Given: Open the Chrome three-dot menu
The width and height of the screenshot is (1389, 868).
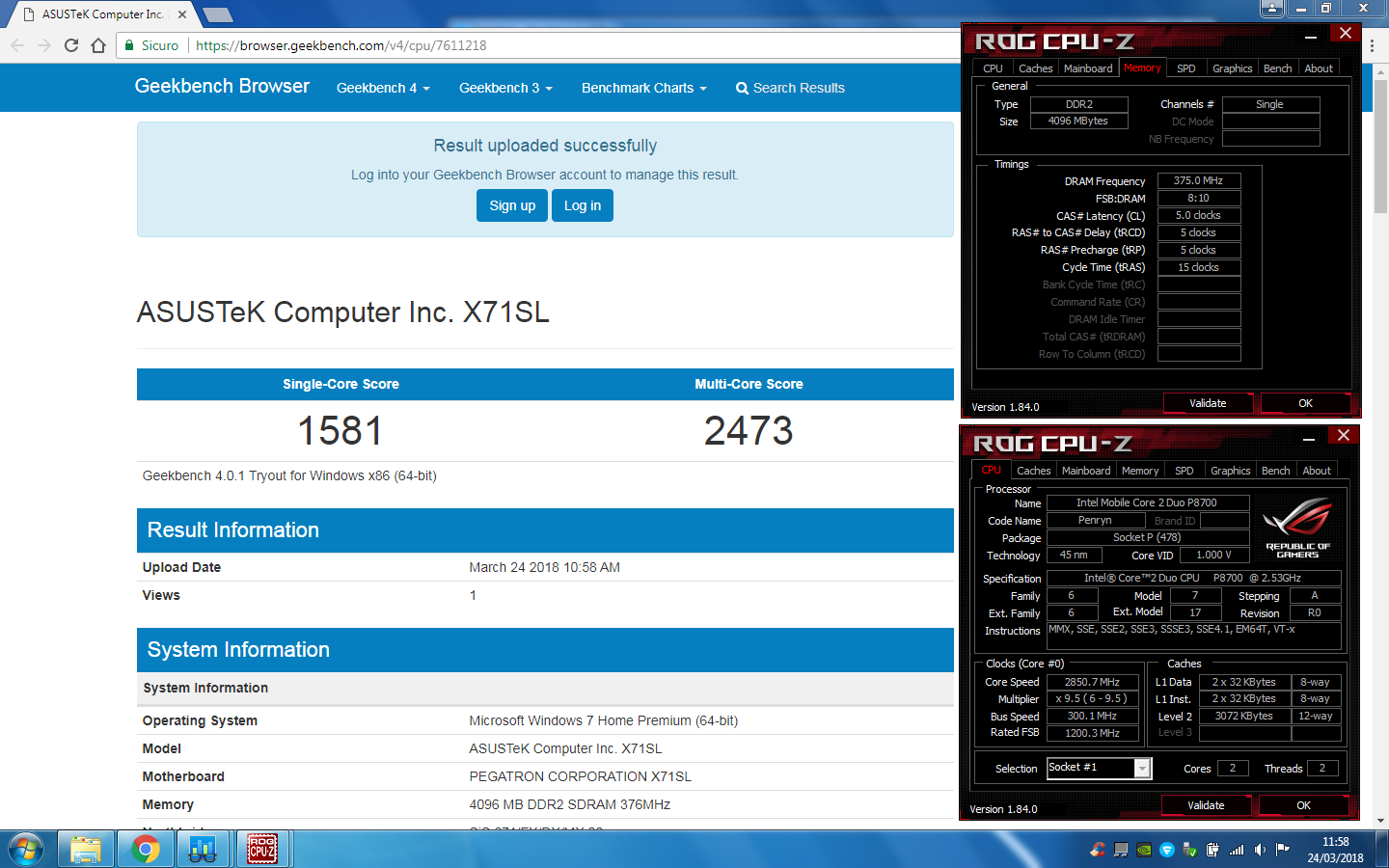Looking at the screenshot, I should (x=1373, y=45).
